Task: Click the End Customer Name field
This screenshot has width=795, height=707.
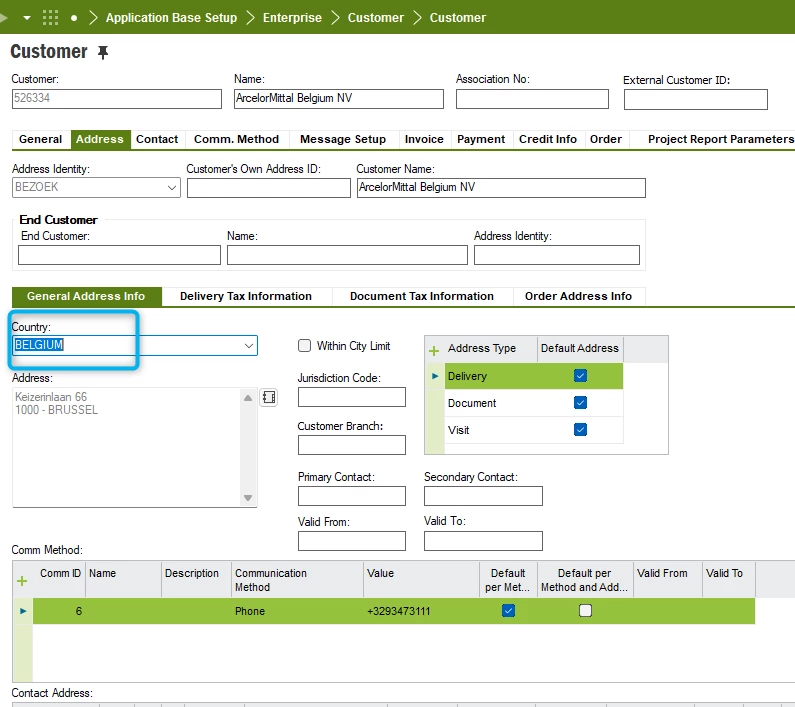Action: (347, 255)
